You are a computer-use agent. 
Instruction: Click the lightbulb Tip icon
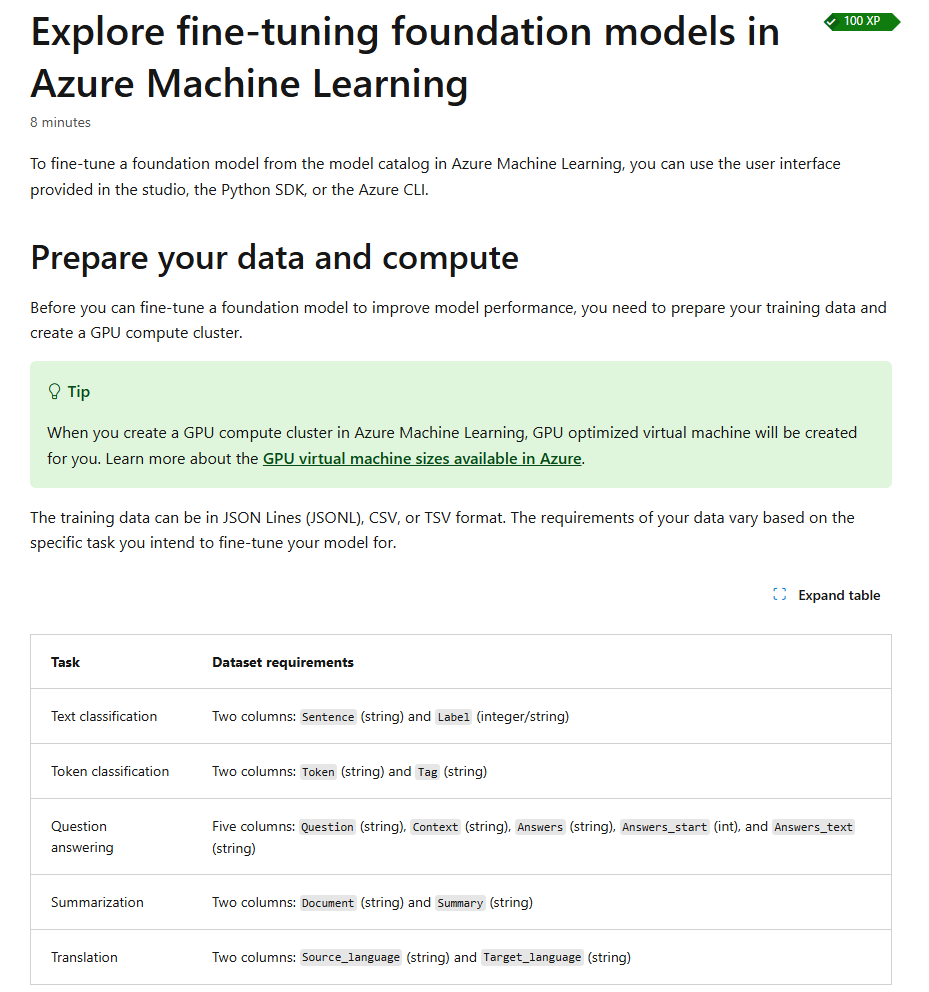click(54, 392)
